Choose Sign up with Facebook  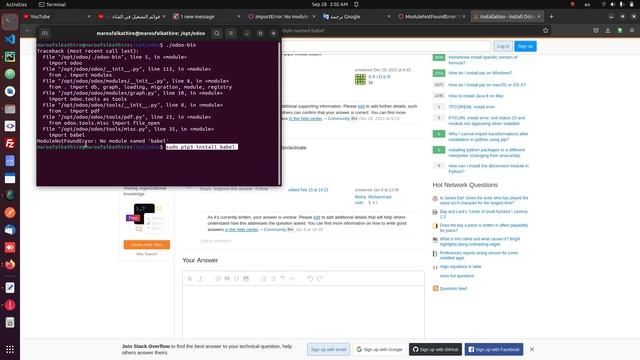pyautogui.click(x=494, y=349)
